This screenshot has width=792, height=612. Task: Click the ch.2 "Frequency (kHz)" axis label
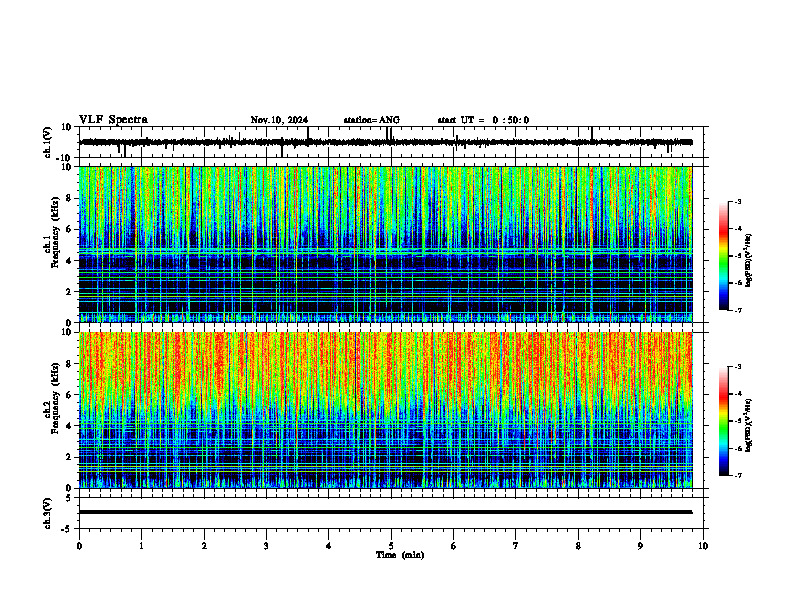pos(54,398)
